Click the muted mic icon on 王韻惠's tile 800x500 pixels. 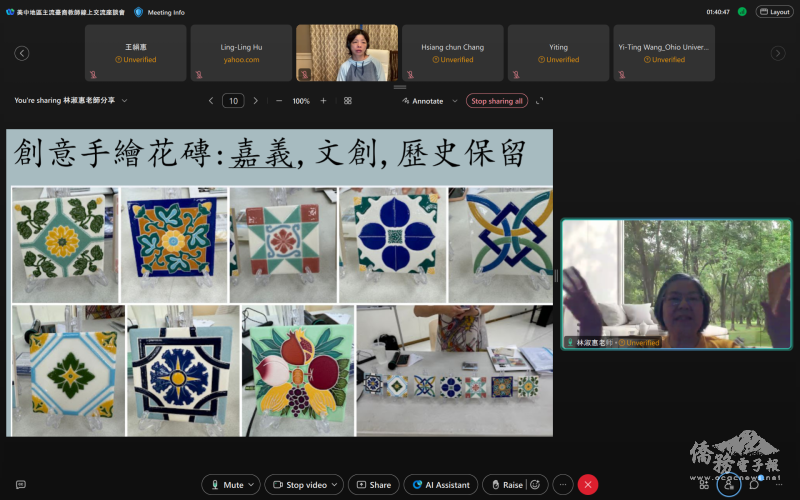tap(93, 74)
